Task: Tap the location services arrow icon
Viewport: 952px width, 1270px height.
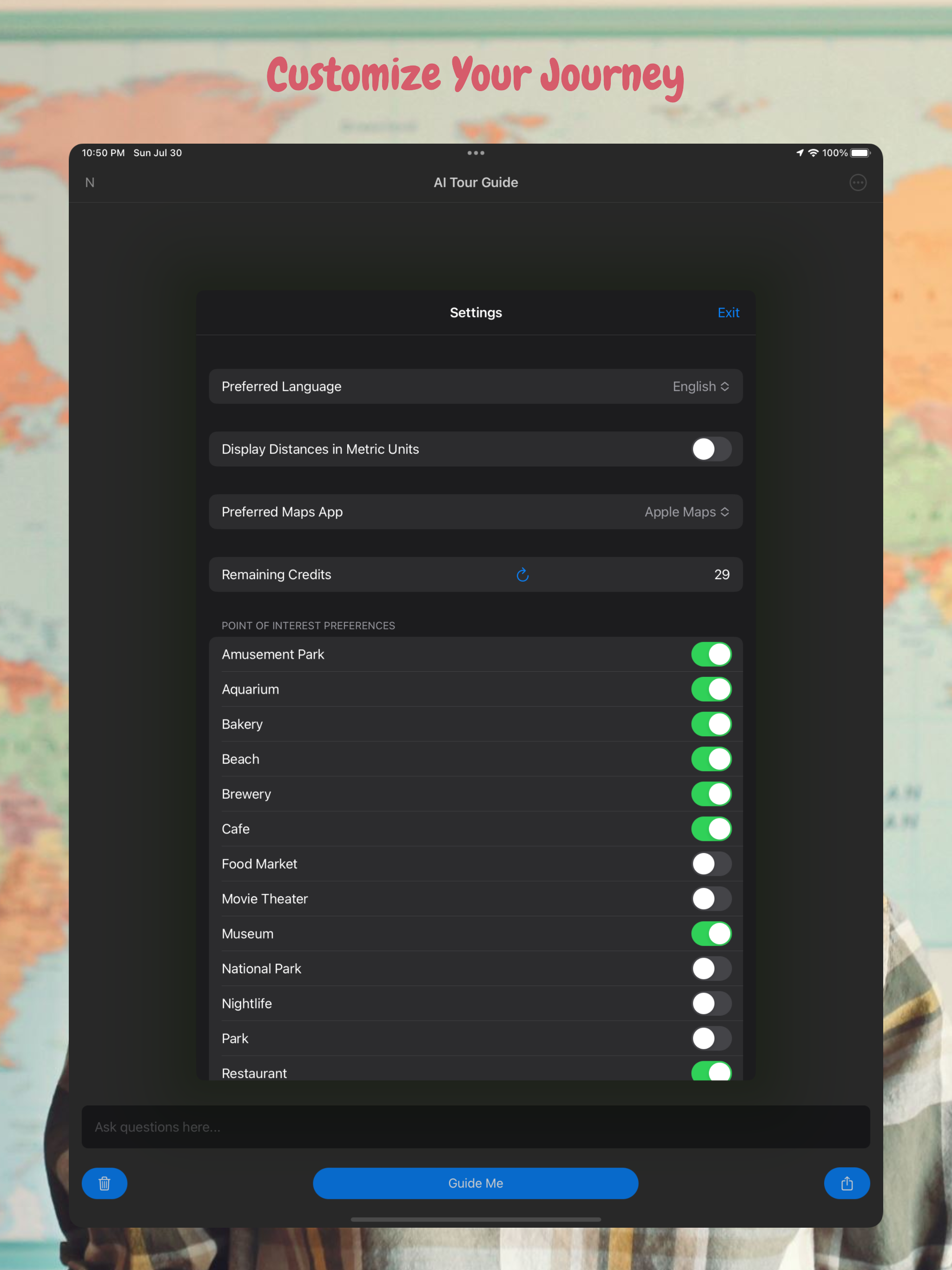Action: coord(799,153)
